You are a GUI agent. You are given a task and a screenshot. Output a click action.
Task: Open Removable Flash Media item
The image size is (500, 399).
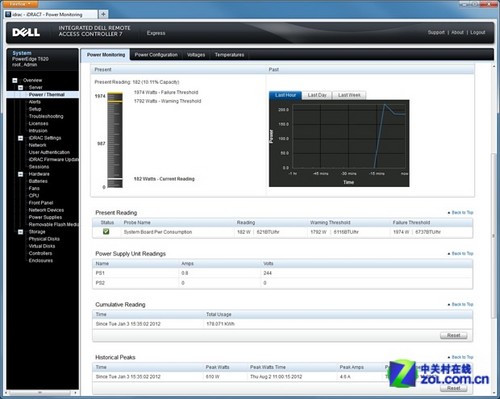point(54,225)
